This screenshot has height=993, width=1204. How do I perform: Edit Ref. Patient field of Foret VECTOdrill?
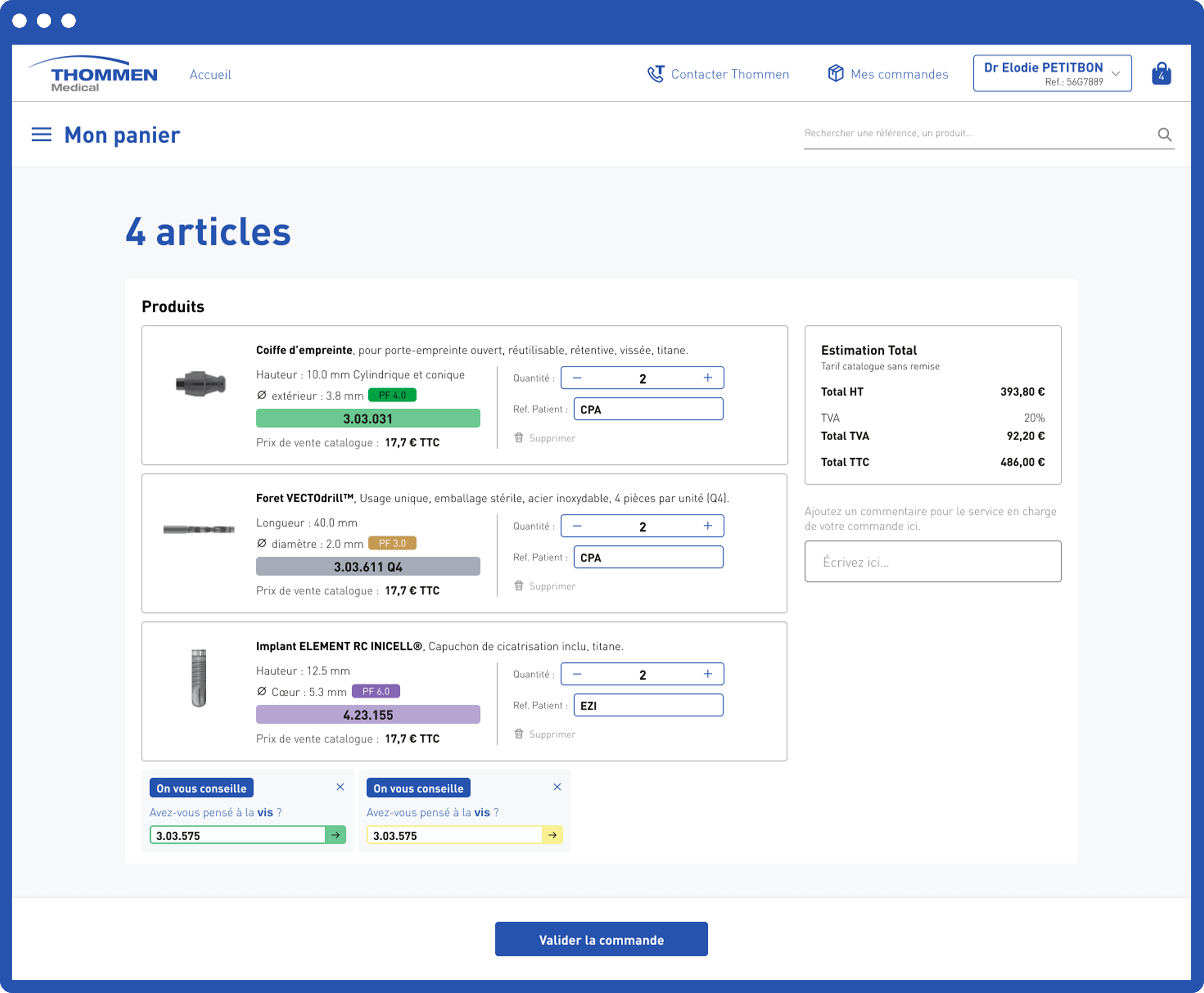pyautogui.click(x=648, y=558)
